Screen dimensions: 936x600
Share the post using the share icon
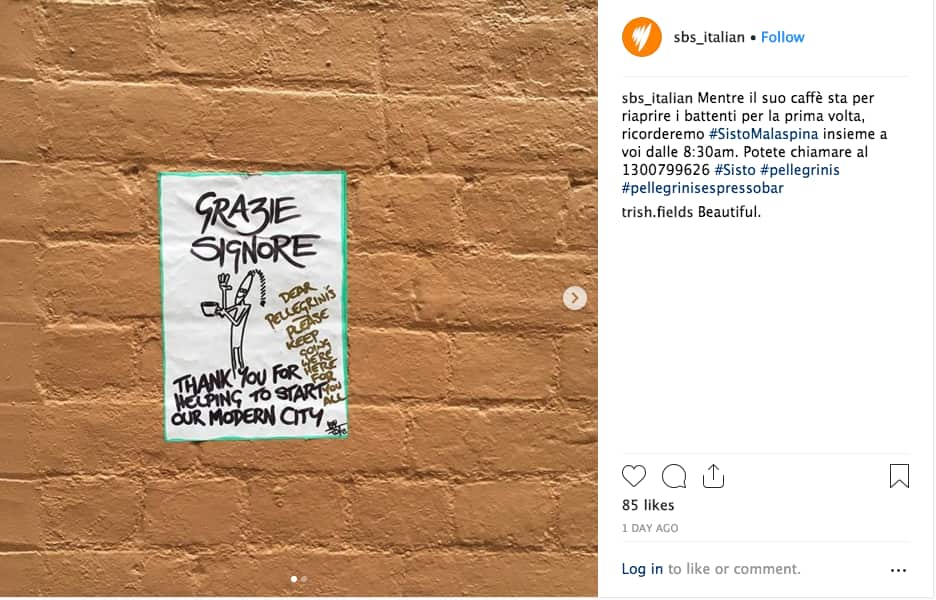click(713, 476)
